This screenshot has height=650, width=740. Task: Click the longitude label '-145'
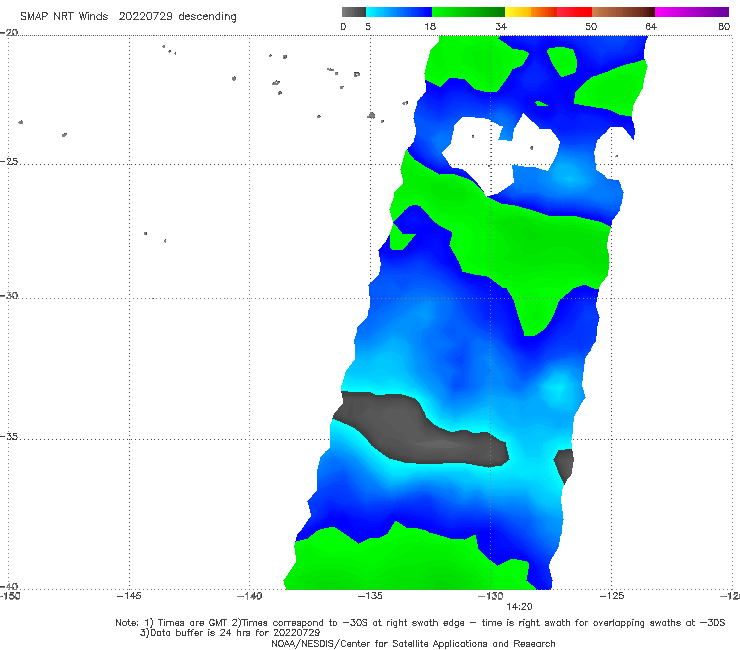click(129, 596)
